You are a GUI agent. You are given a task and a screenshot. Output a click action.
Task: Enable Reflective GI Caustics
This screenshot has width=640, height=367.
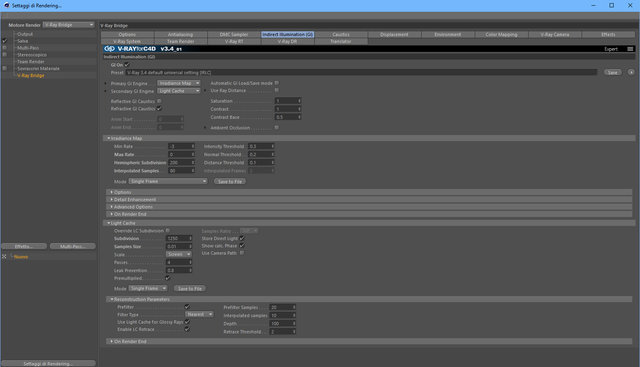pos(159,101)
